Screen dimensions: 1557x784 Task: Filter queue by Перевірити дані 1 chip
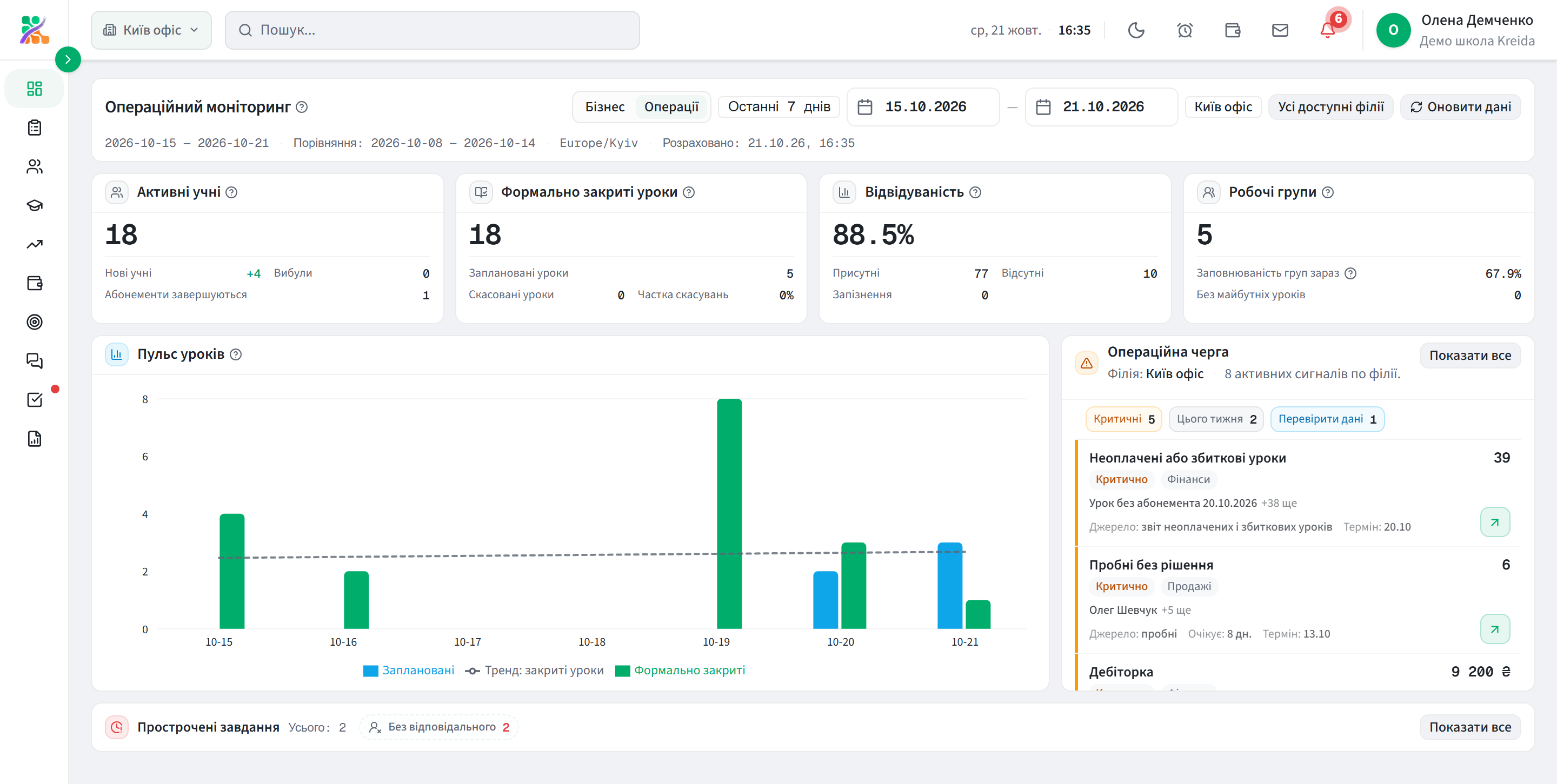(1327, 419)
